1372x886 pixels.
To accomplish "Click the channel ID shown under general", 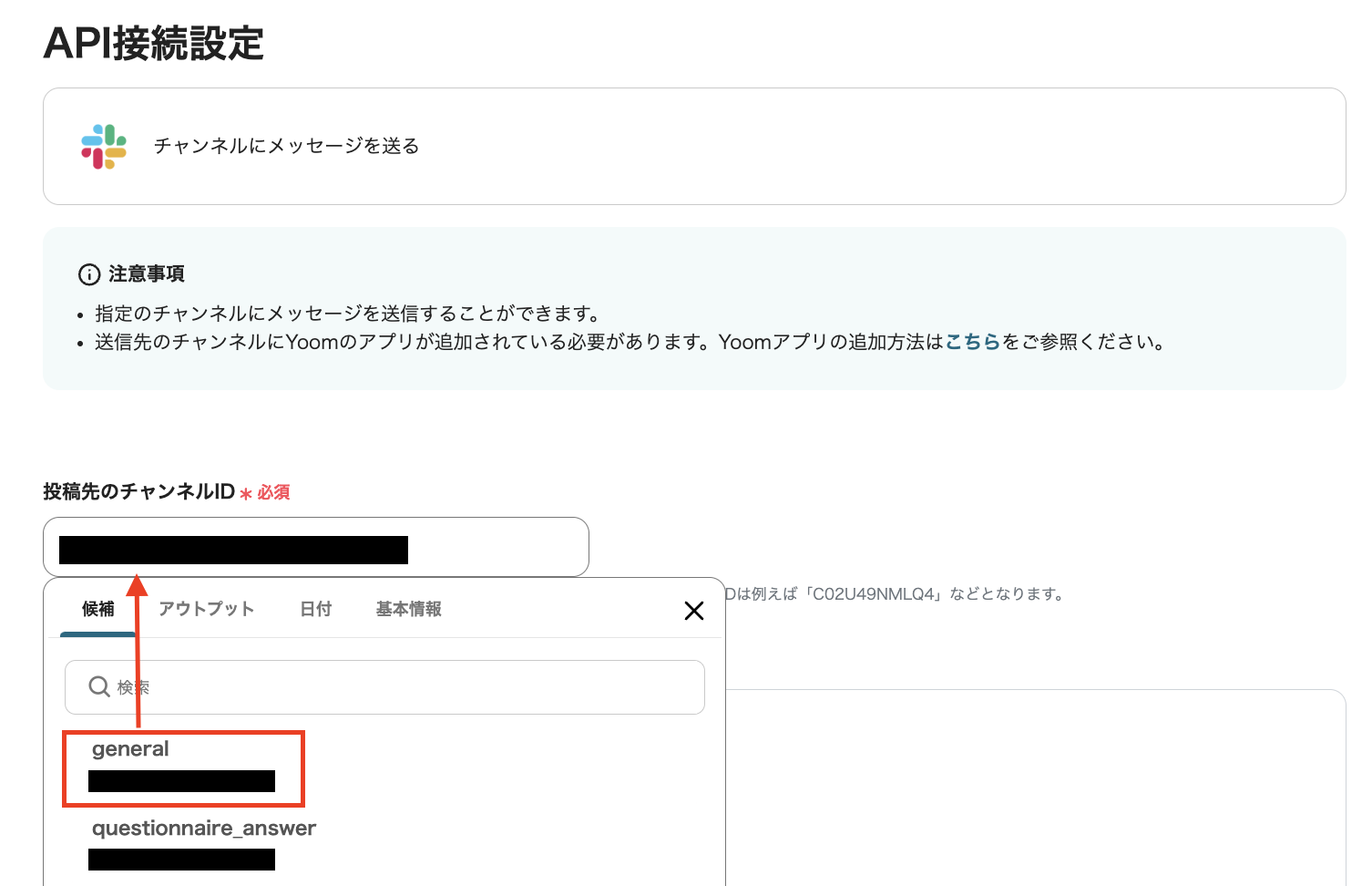I will [x=182, y=781].
